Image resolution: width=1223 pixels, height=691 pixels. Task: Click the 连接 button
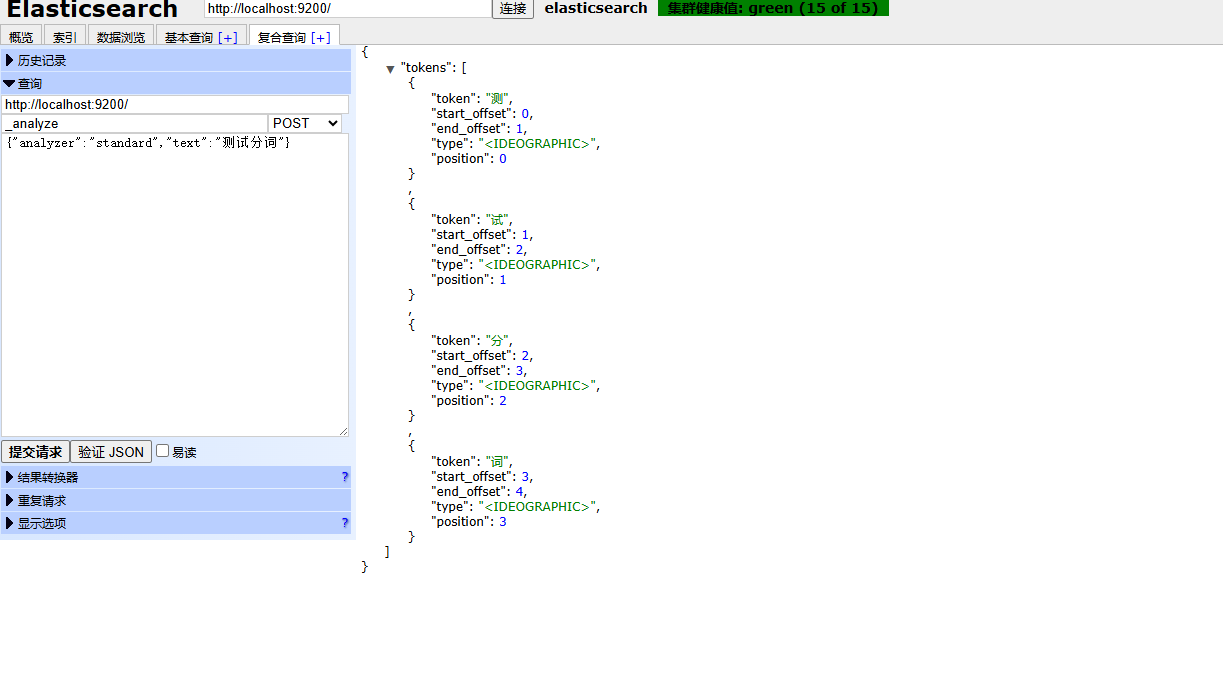pos(513,8)
